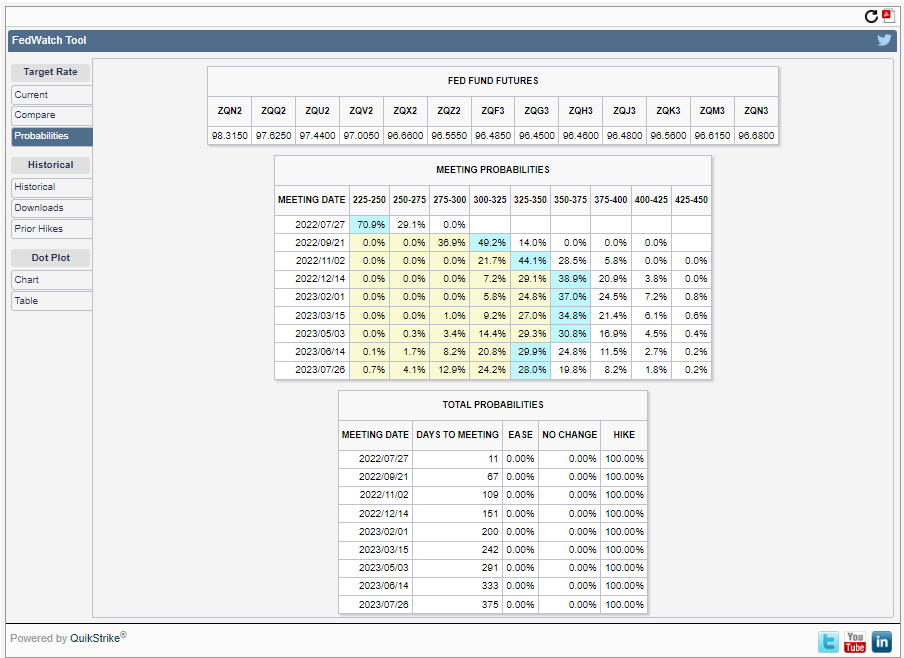The height and width of the screenshot is (658, 904).
Task: Click the HIKE column header
Action: click(x=624, y=435)
